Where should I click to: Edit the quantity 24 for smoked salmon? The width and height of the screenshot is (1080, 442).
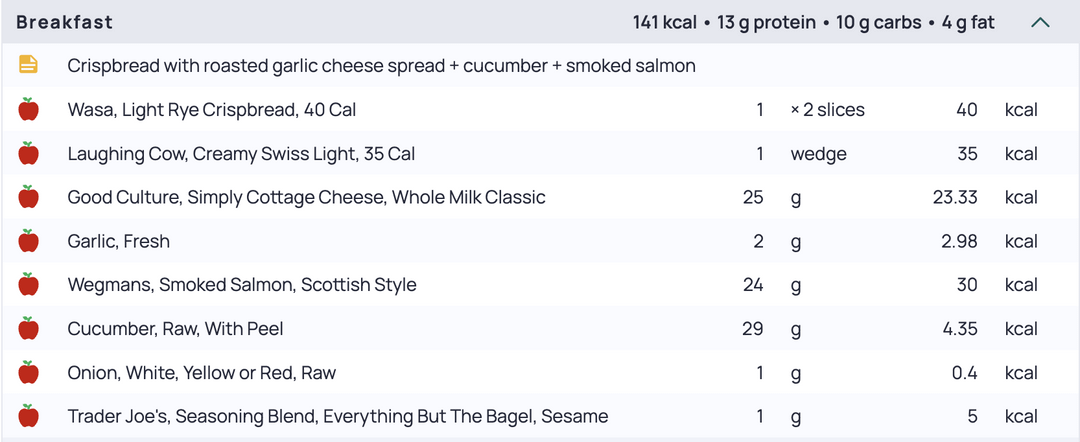click(x=753, y=285)
